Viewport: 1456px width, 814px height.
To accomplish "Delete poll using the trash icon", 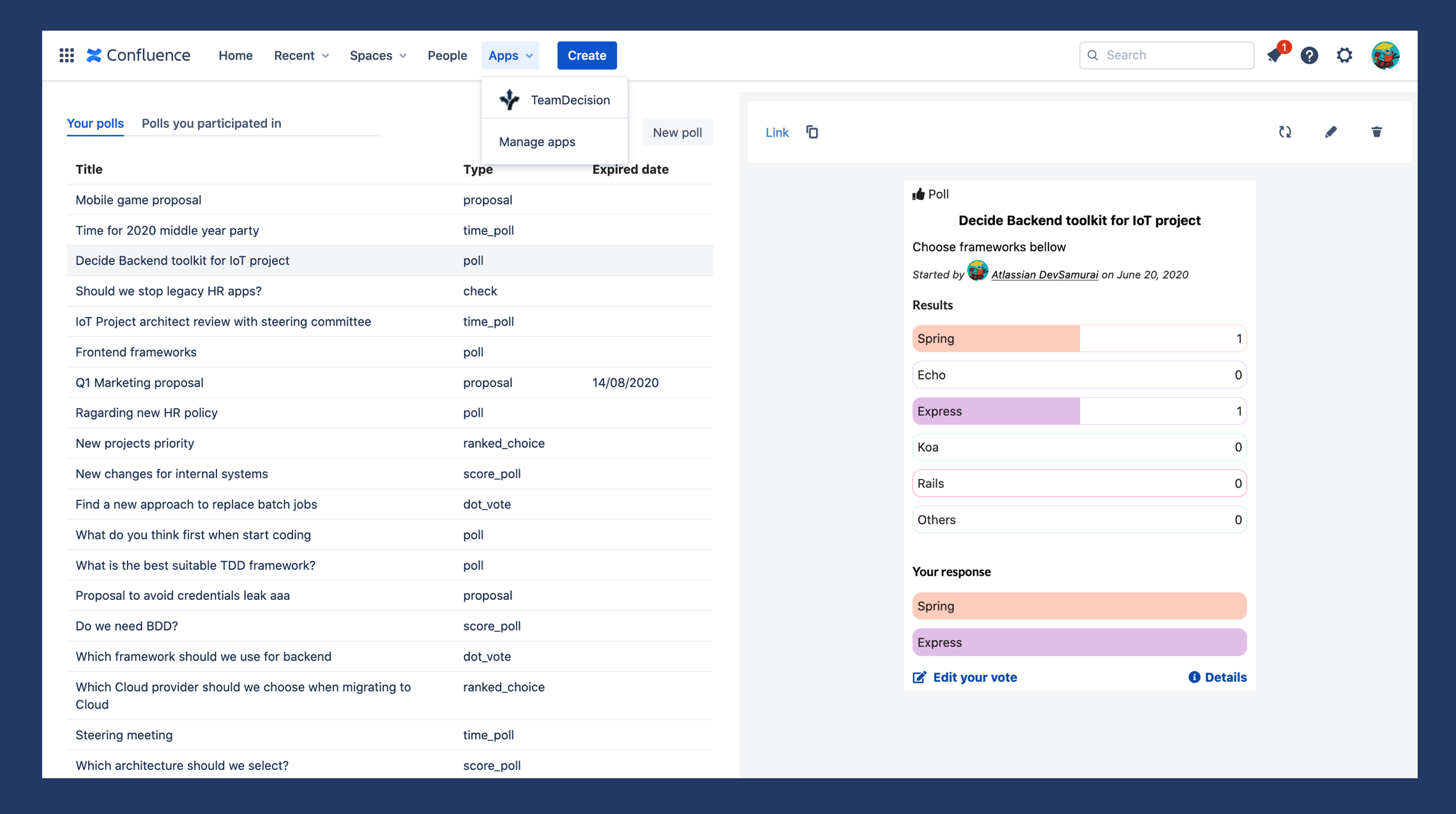I will 1377,132.
